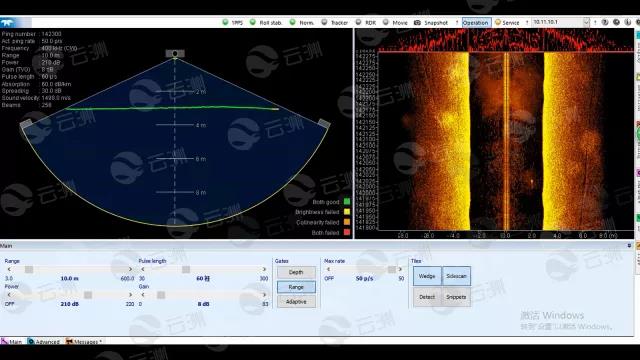The width and height of the screenshot is (640, 360).
Task: Click the RDR status icon
Action: point(358,22)
